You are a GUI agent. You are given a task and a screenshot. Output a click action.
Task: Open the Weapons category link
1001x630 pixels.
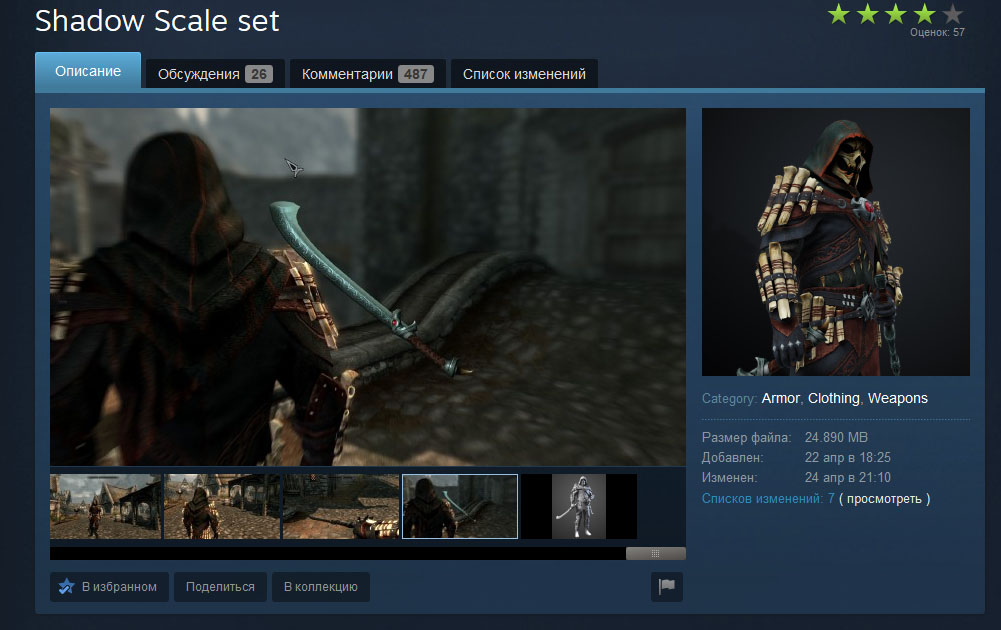(898, 398)
